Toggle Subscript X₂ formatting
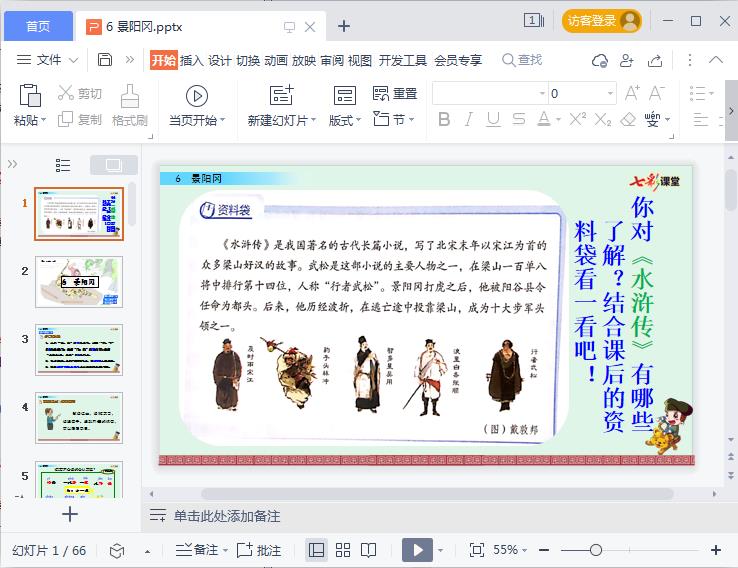Viewport: 738px width, 568px height. pos(602,120)
